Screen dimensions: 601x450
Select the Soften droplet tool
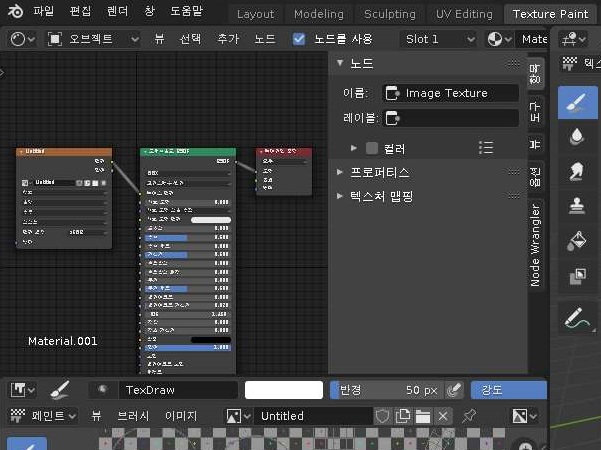577,137
